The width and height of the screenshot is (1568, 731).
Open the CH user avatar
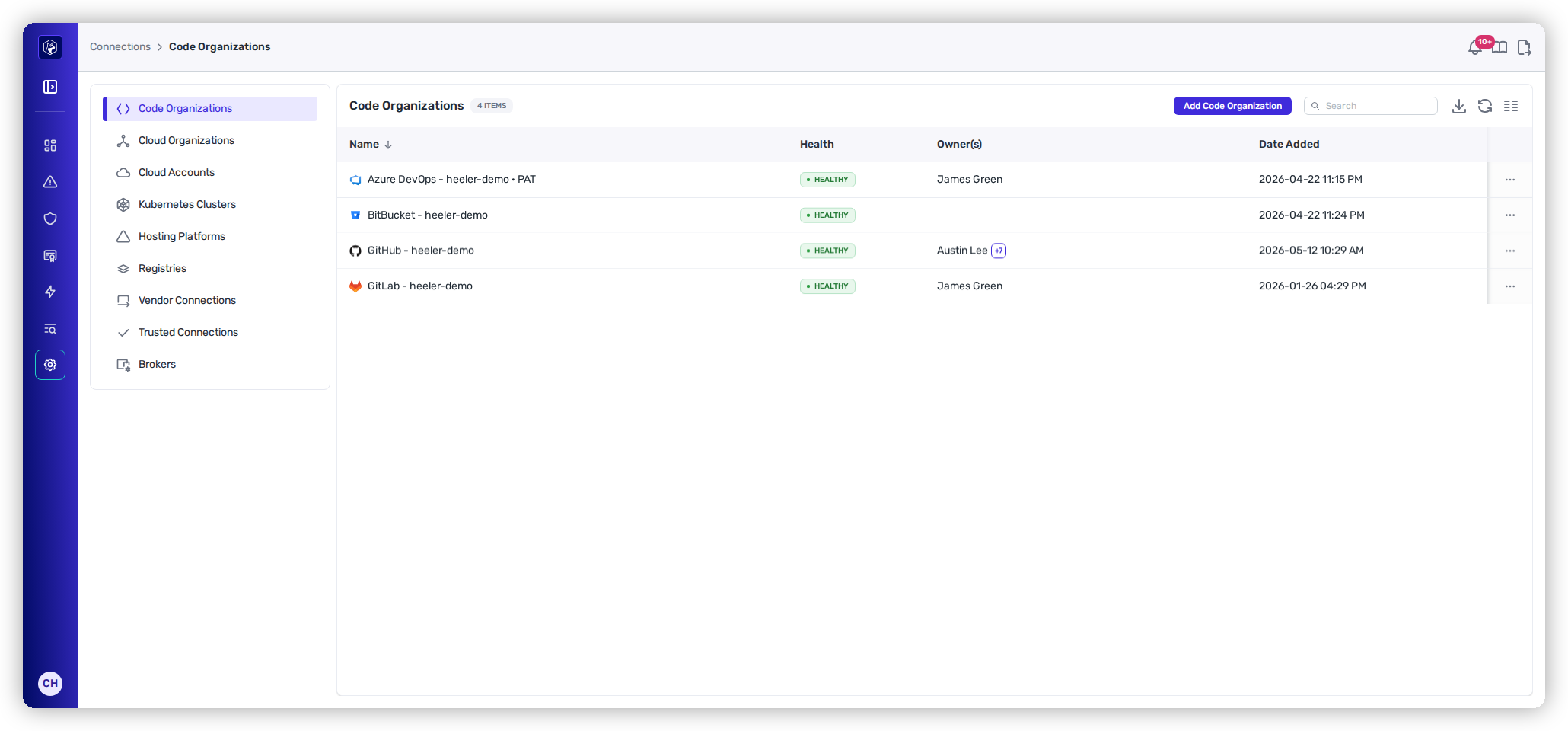point(50,683)
